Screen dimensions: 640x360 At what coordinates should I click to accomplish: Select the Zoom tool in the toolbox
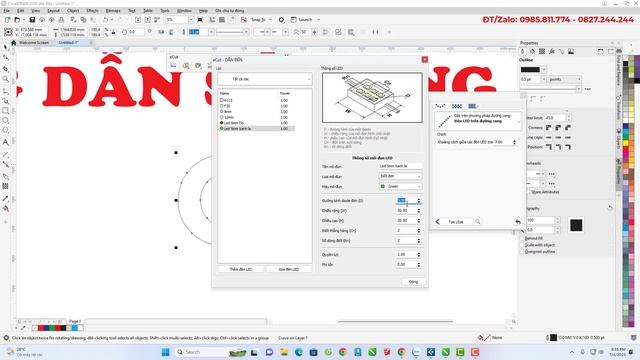pyautogui.click(x=5, y=79)
